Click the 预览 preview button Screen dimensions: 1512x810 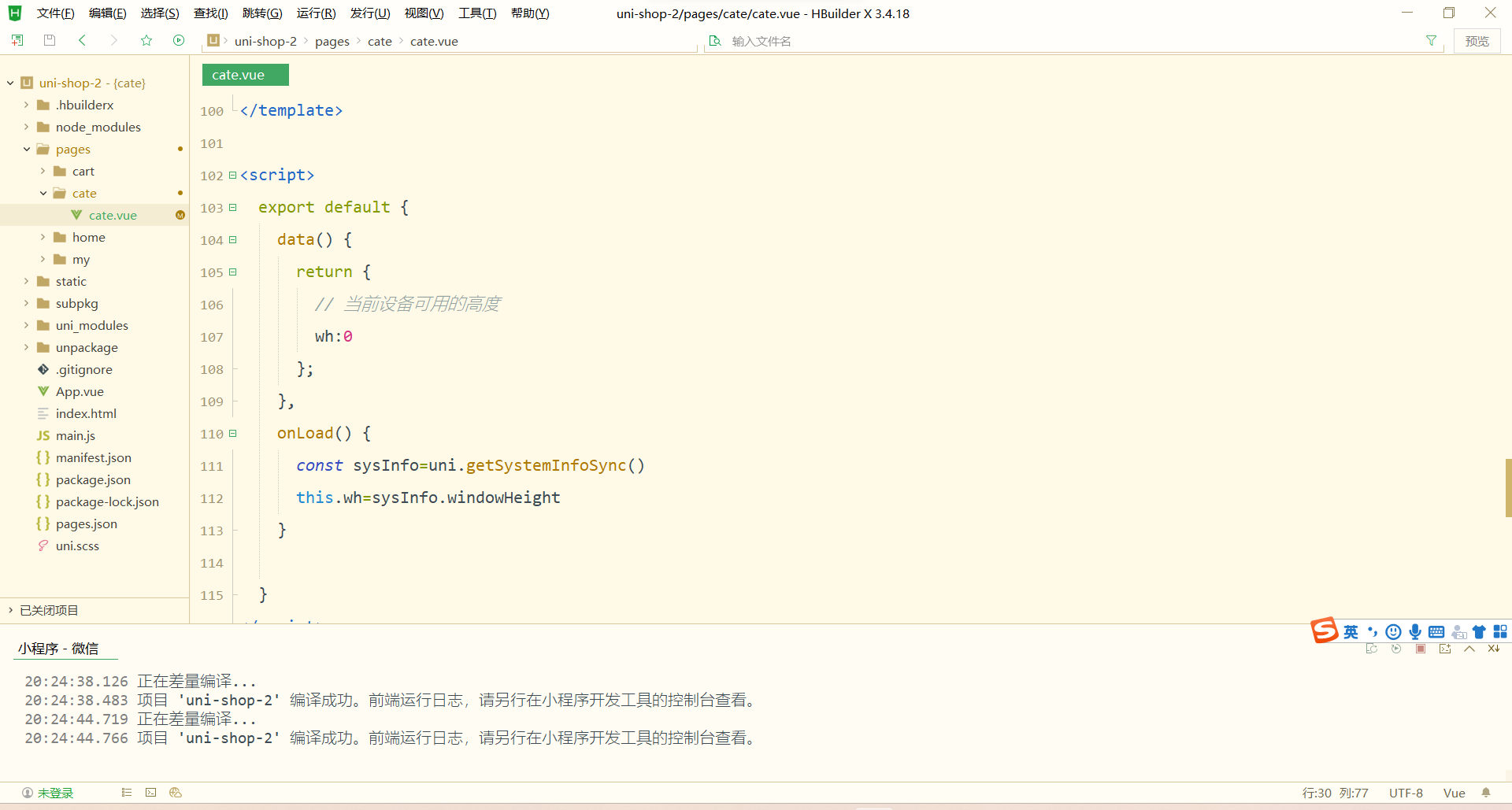click(x=1477, y=41)
